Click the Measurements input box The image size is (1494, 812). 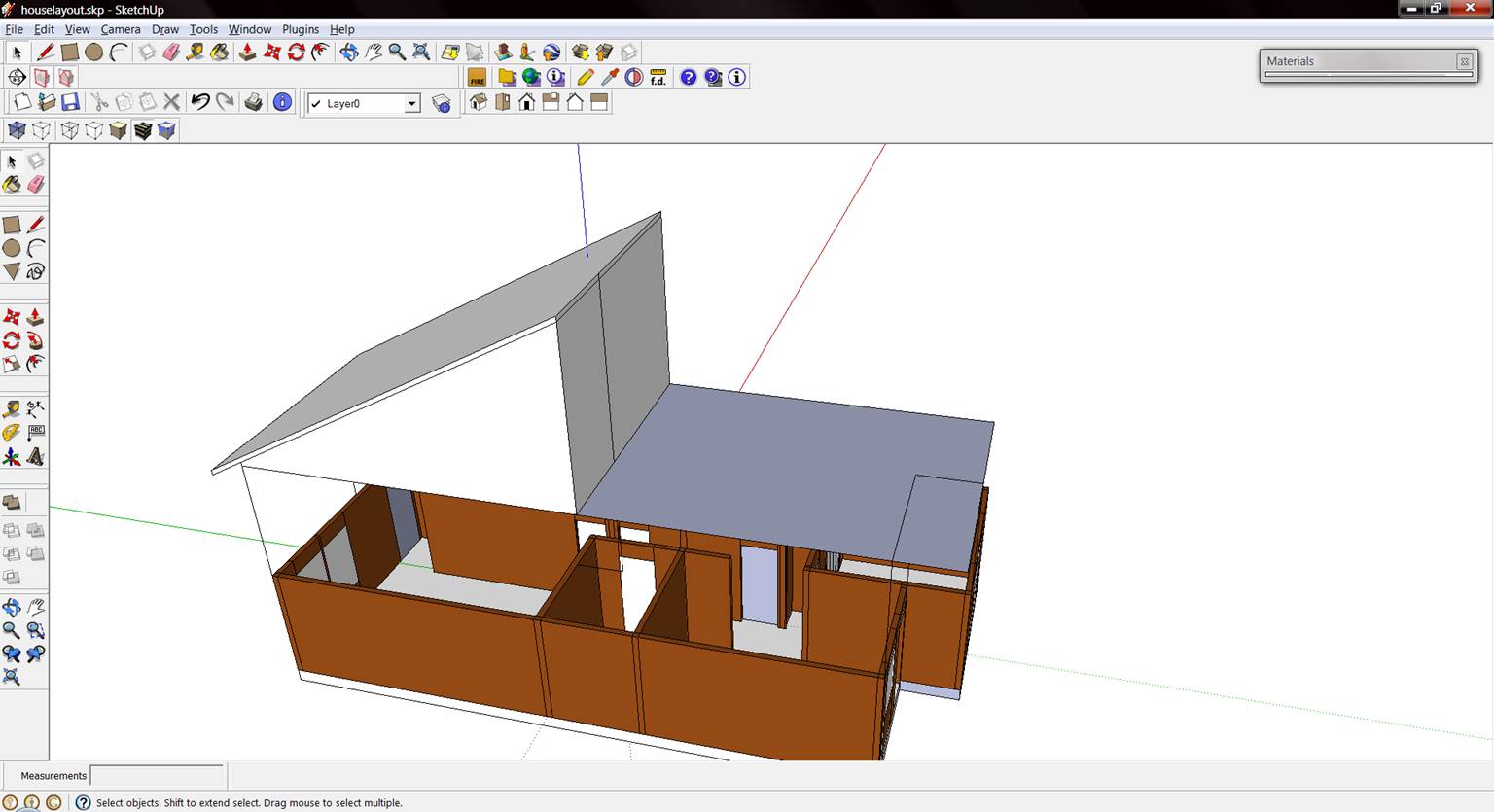tap(157, 775)
